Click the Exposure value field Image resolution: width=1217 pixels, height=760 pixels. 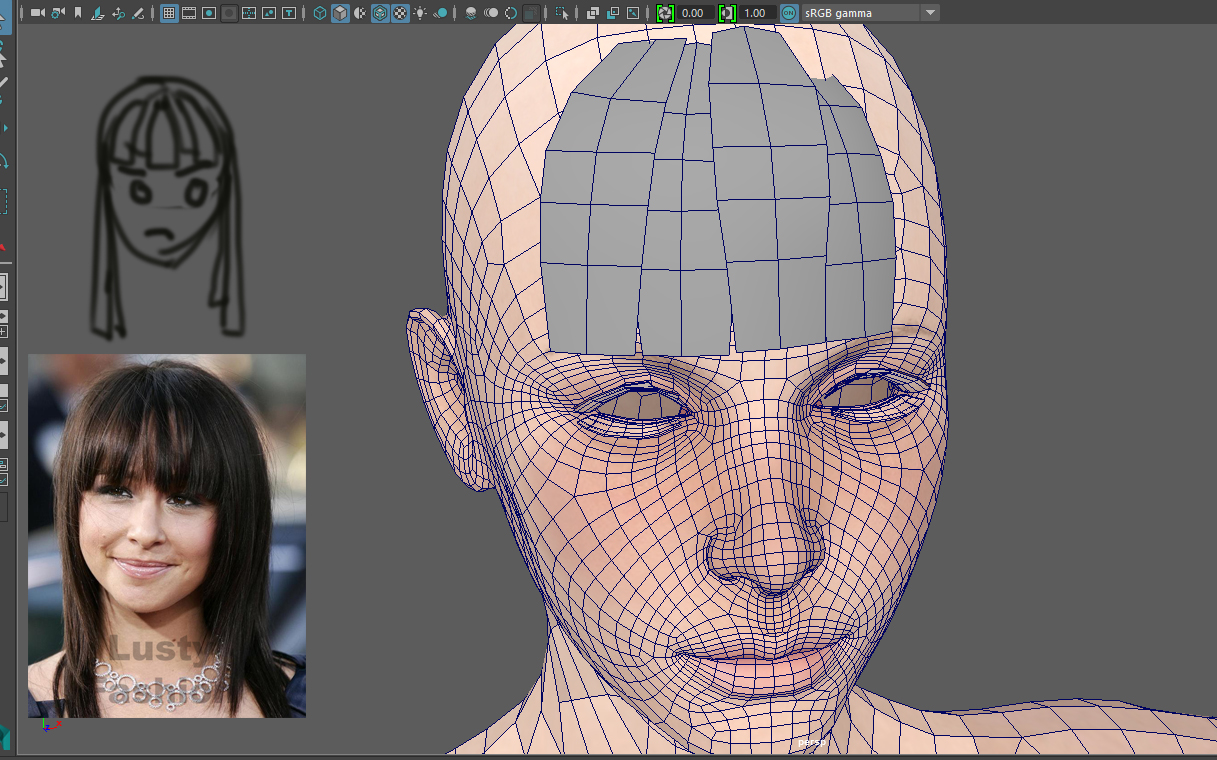pyautogui.click(x=696, y=13)
